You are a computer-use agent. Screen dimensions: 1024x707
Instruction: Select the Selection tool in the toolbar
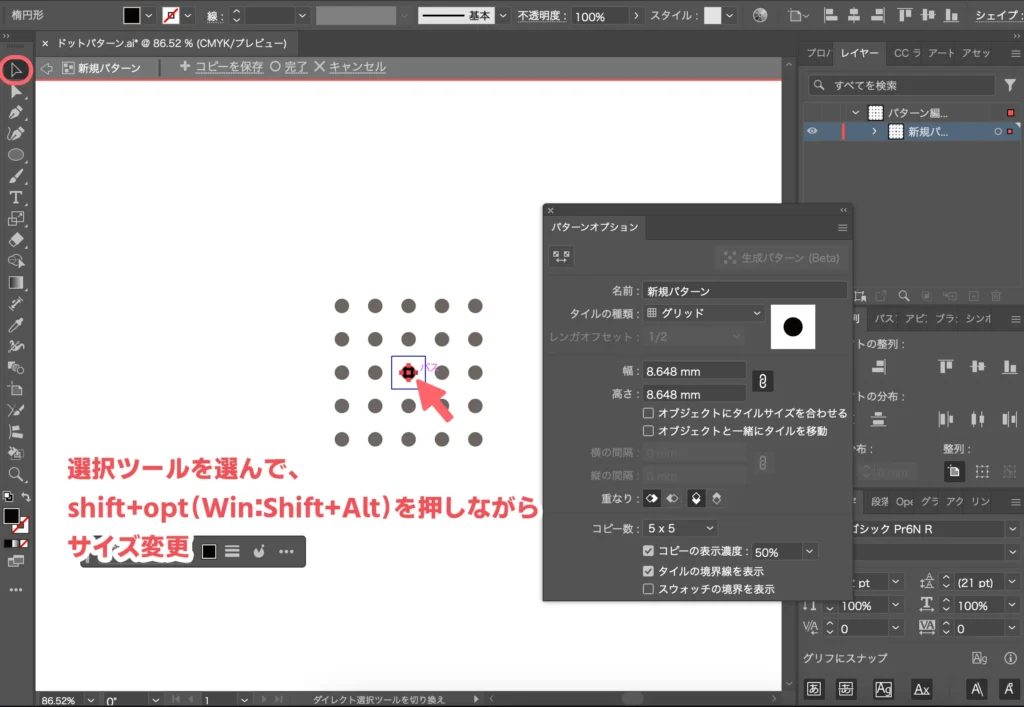tap(16, 69)
